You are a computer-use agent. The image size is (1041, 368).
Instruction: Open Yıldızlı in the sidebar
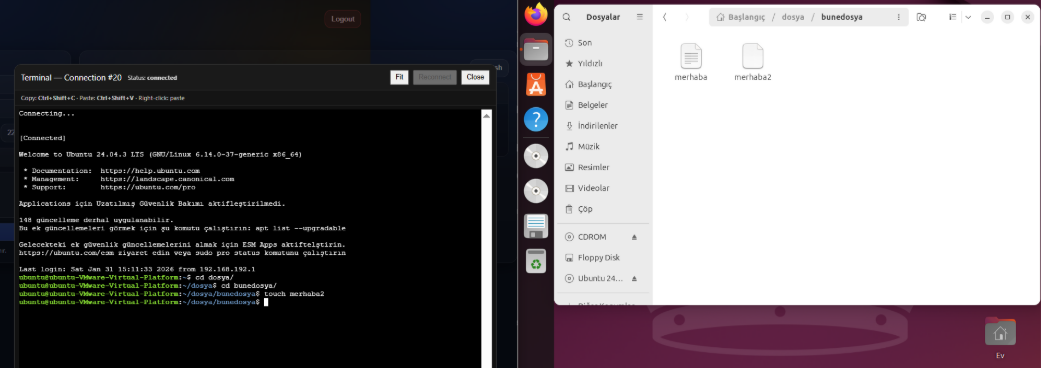(603, 64)
